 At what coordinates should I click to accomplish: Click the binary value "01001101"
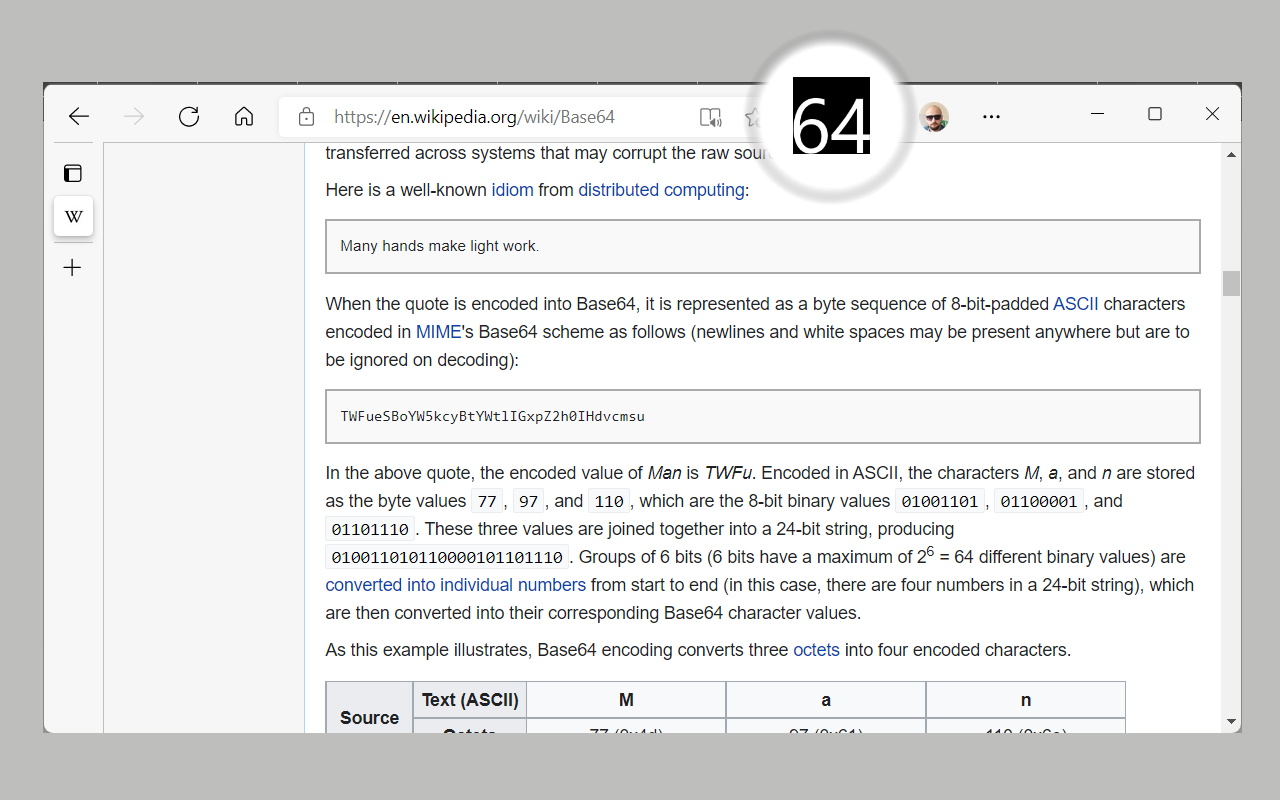[x=939, y=501]
